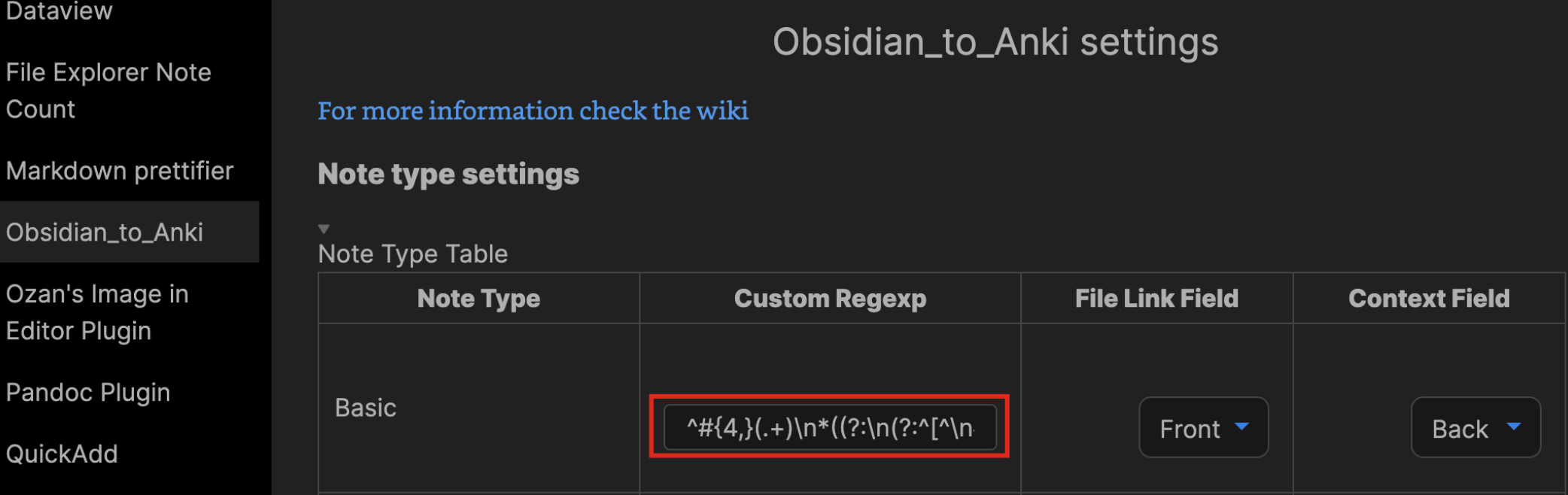Click the Front dropdown chevron icon
The image size is (1568, 495).
pyautogui.click(x=1242, y=427)
